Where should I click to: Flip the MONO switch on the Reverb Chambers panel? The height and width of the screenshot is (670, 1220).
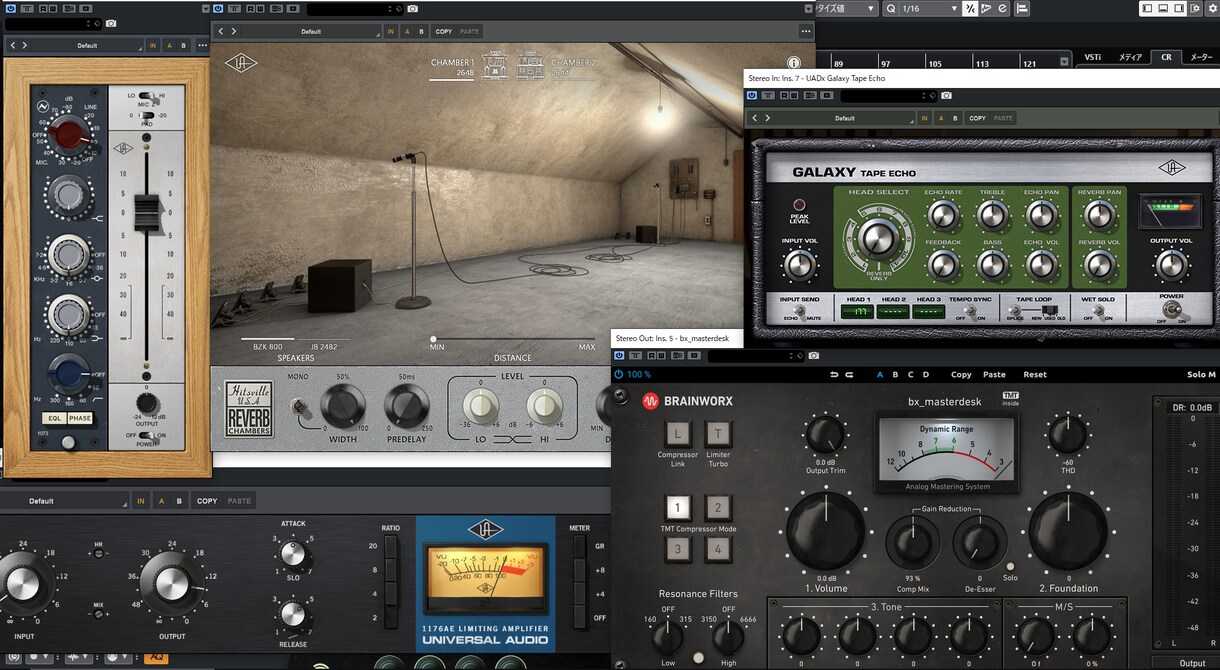point(299,407)
